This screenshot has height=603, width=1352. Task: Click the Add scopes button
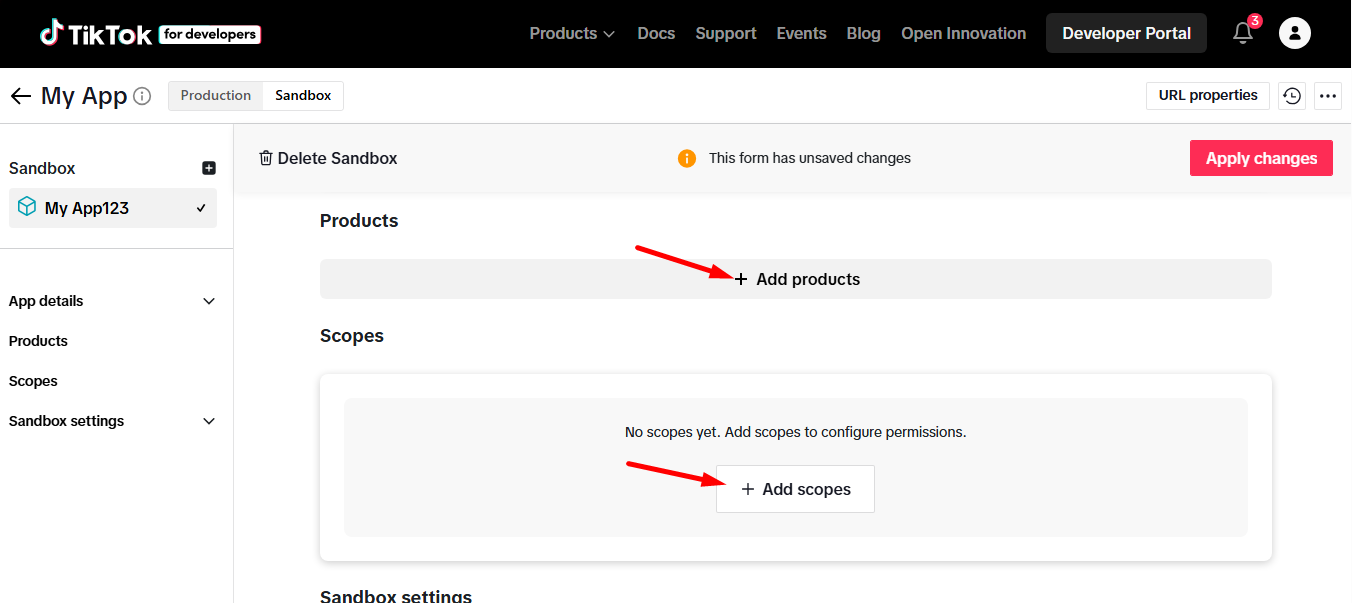click(795, 489)
